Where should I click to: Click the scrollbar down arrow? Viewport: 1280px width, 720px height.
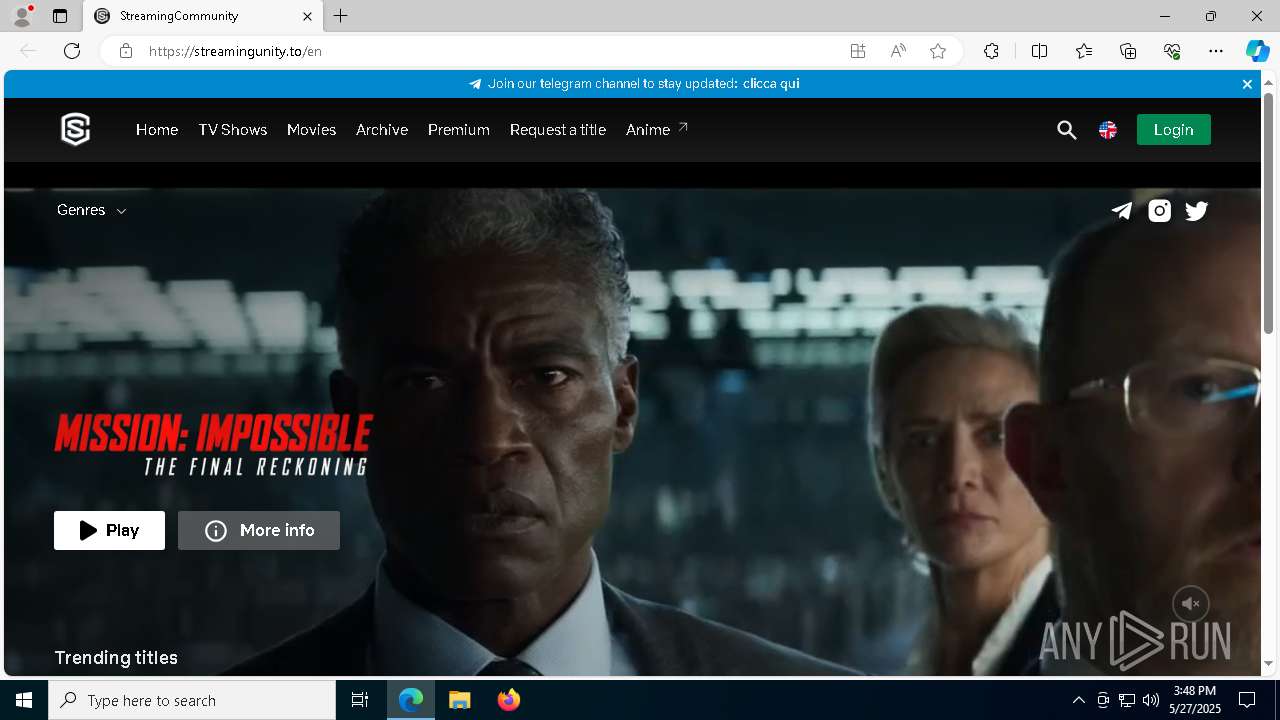1268,664
